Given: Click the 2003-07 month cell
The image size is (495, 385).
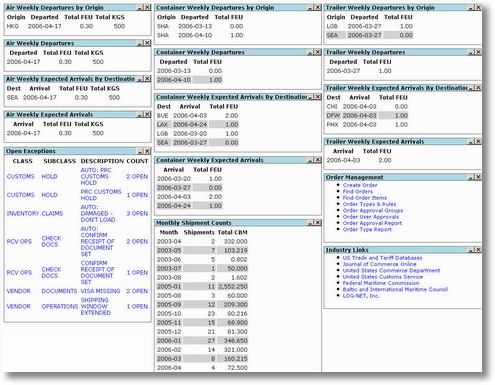Looking at the screenshot, I should coord(169,268).
